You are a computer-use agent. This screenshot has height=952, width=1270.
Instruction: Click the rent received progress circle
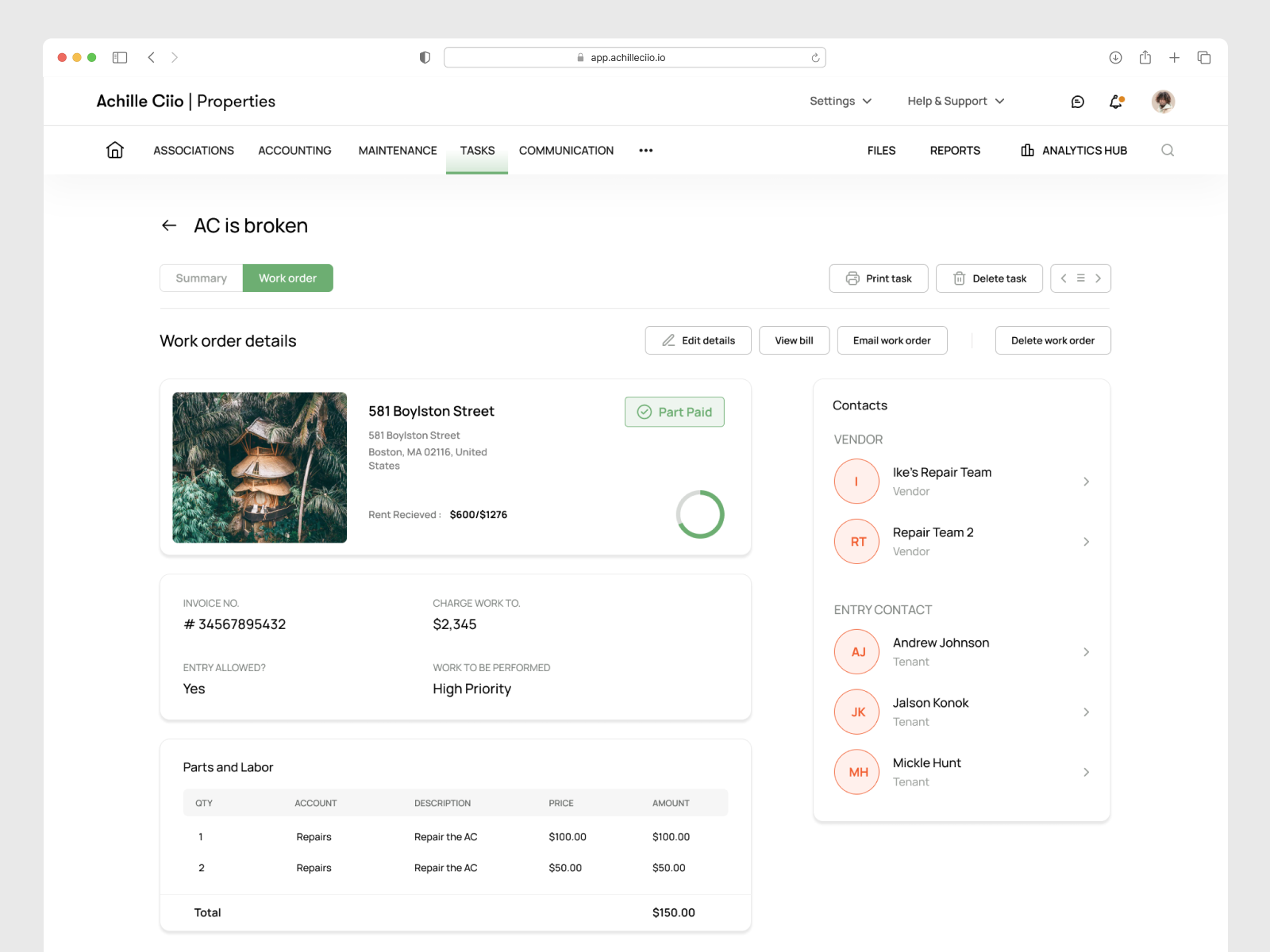click(699, 514)
